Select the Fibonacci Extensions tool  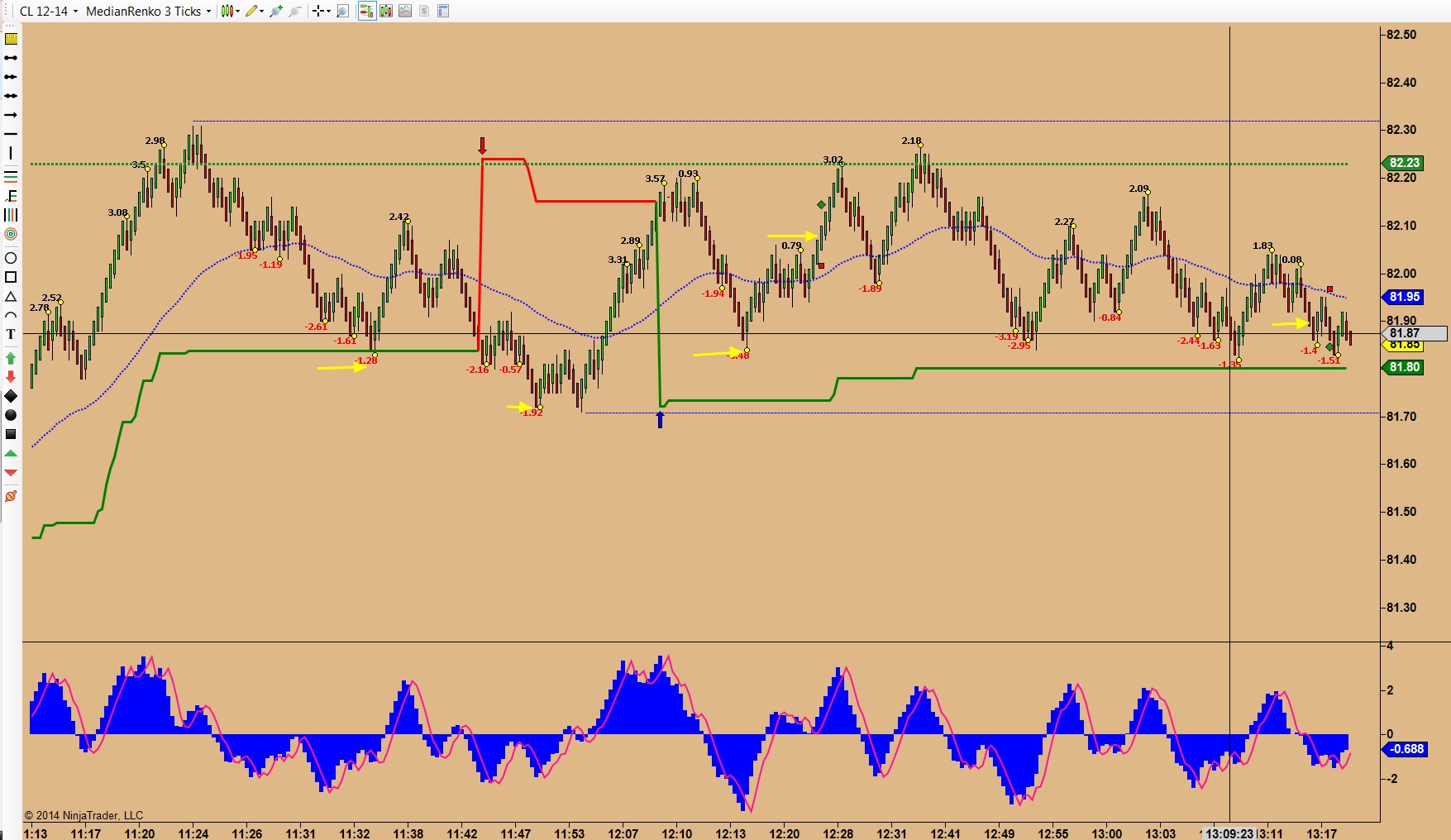11,196
